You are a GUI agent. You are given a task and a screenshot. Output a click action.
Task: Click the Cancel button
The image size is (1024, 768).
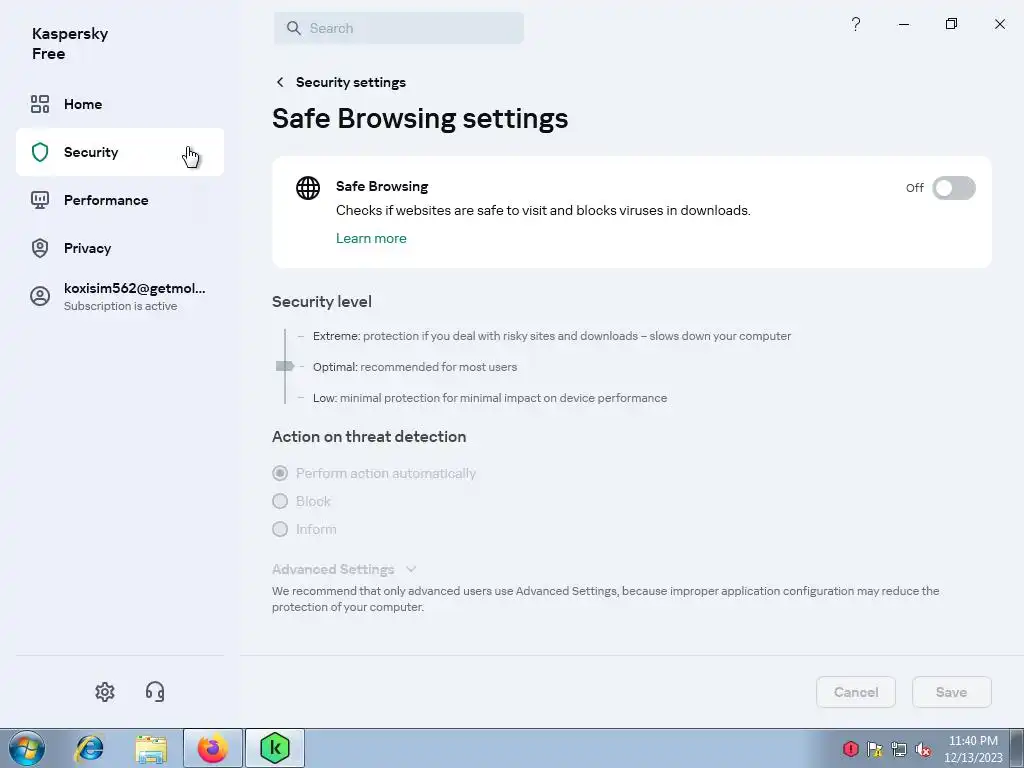[856, 692]
